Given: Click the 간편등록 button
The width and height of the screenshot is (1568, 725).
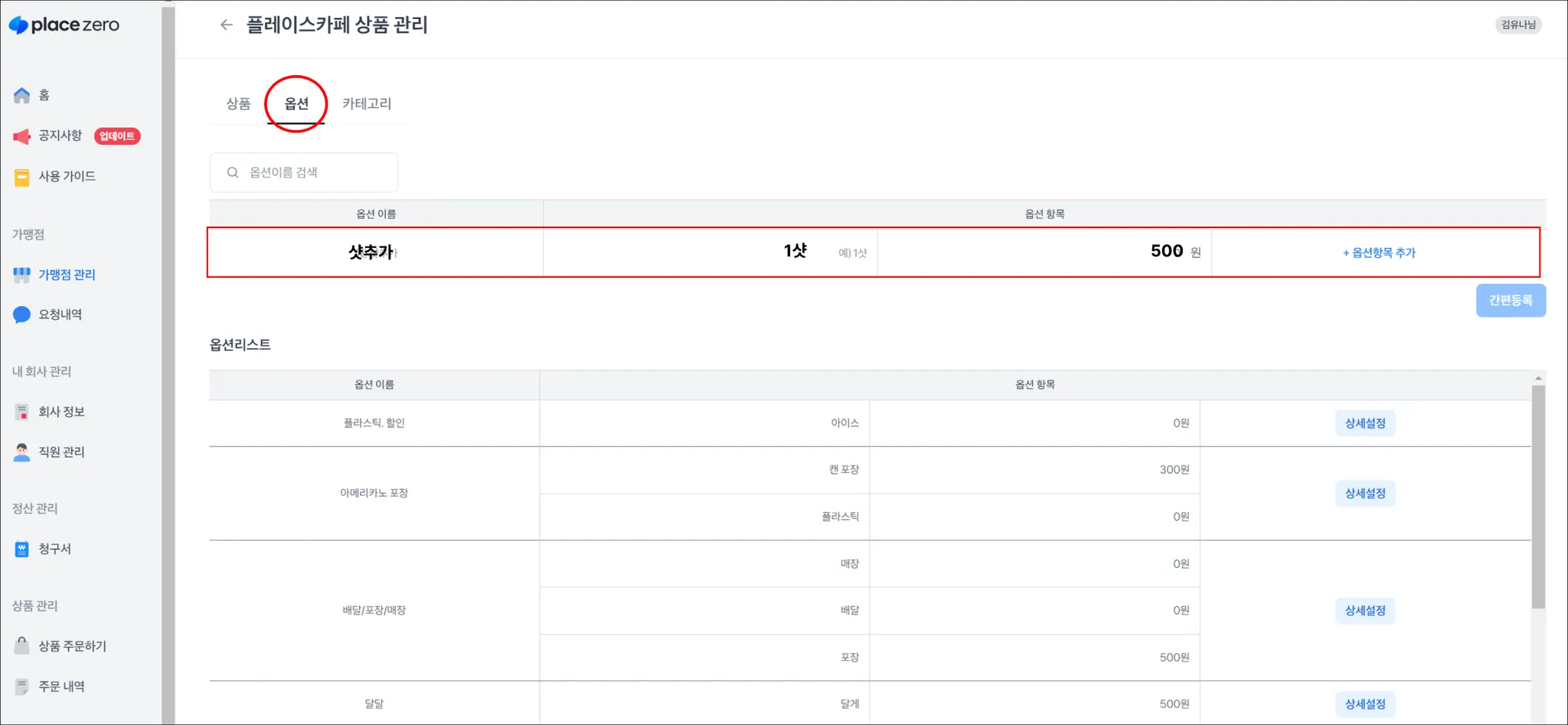Looking at the screenshot, I should click(x=1510, y=300).
